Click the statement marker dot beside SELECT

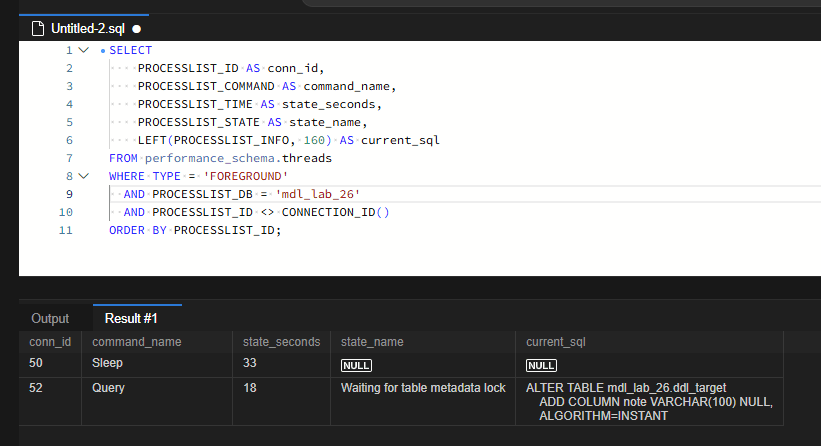click(x=103, y=51)
